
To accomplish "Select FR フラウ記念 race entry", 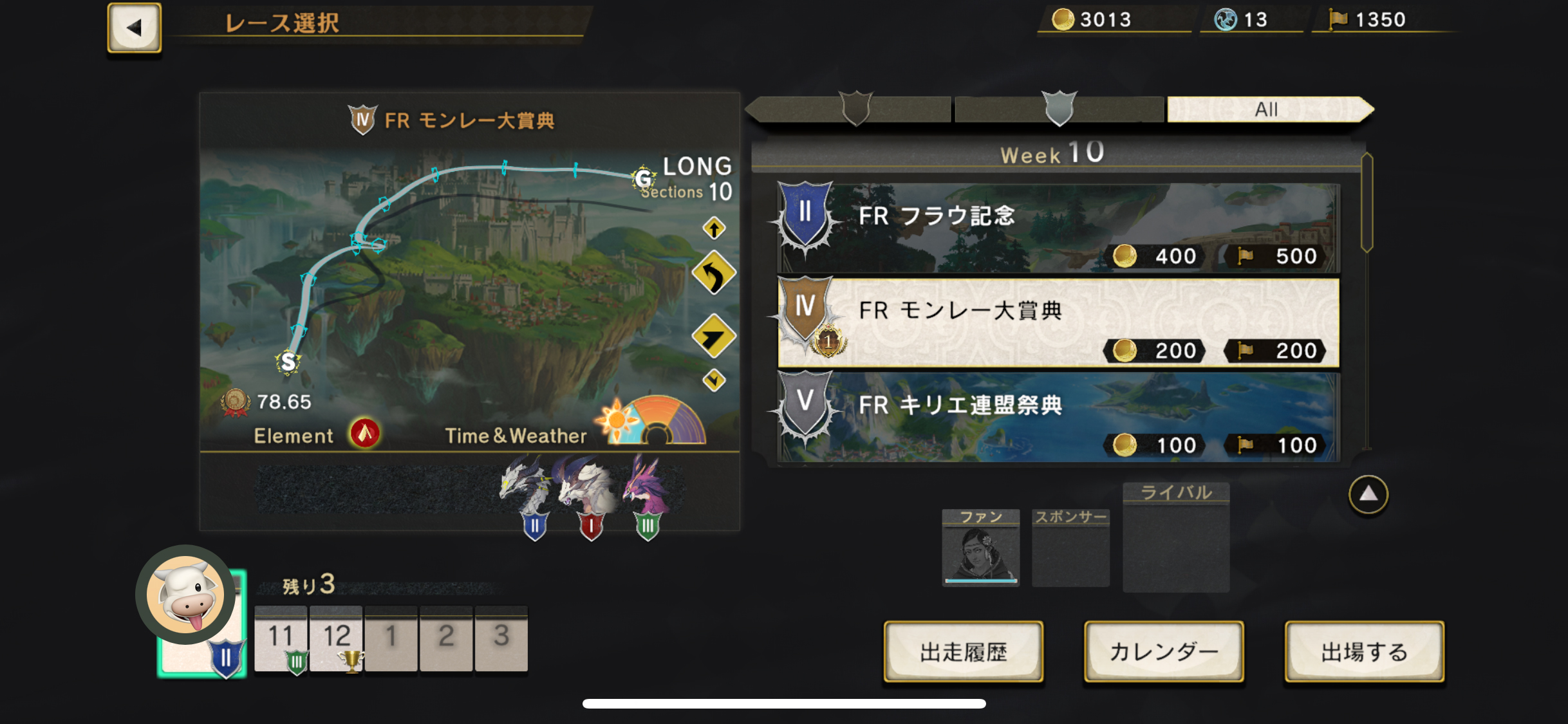I will [1058, 228].
